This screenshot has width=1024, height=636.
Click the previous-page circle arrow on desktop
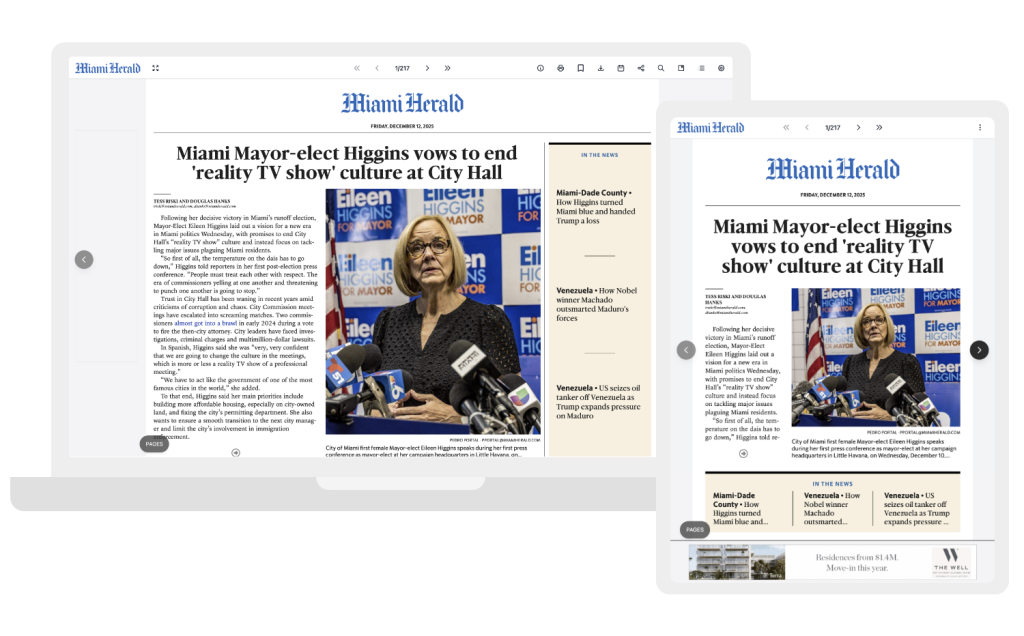coord(84,259)
